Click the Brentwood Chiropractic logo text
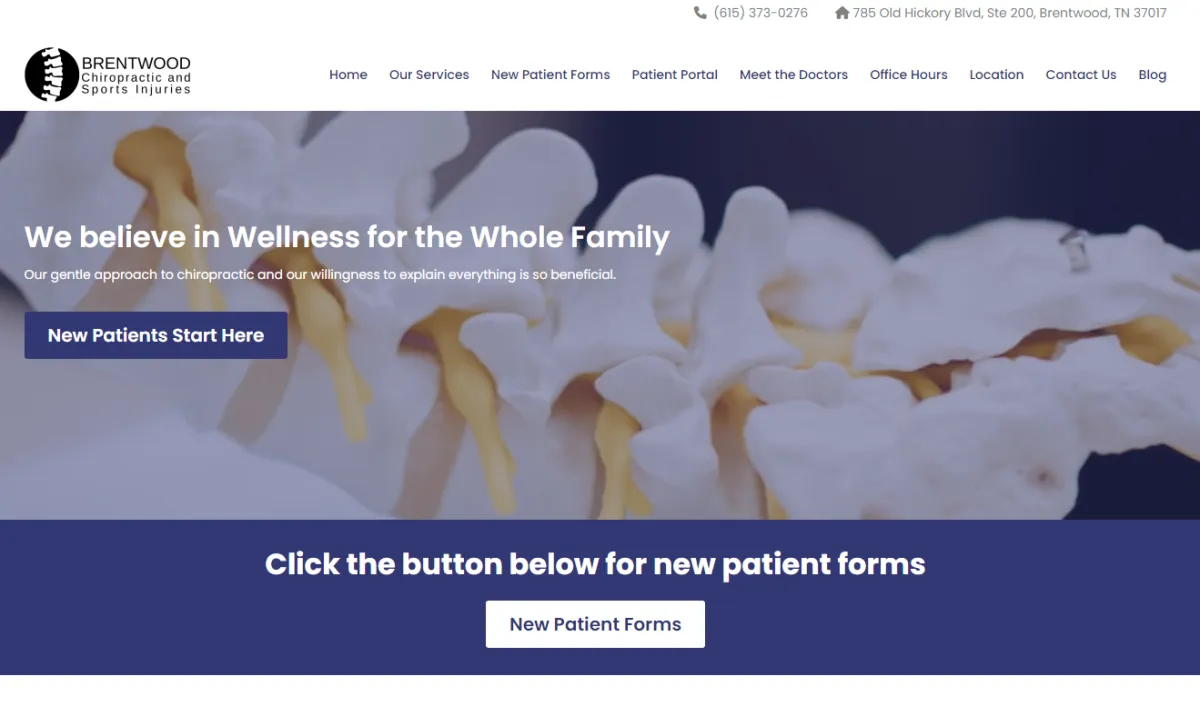The height and width of the screenshot is (726, 1200). (136, 76)
